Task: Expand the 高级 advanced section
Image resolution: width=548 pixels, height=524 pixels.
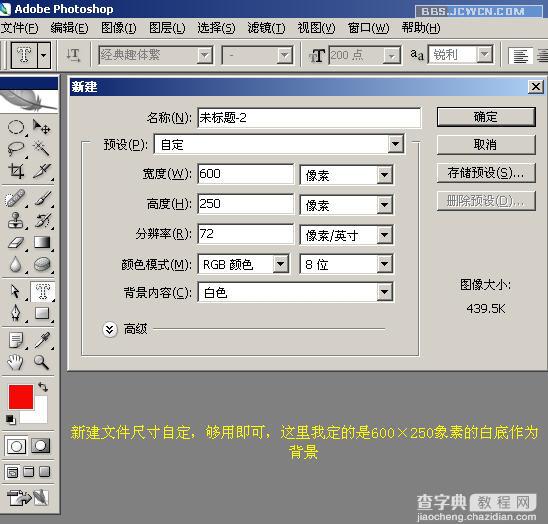Action: point(110,329)
